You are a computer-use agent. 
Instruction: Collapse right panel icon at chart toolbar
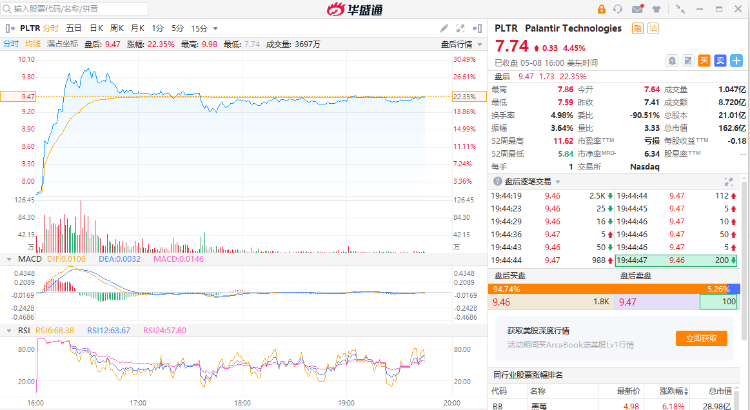[477, 28]
